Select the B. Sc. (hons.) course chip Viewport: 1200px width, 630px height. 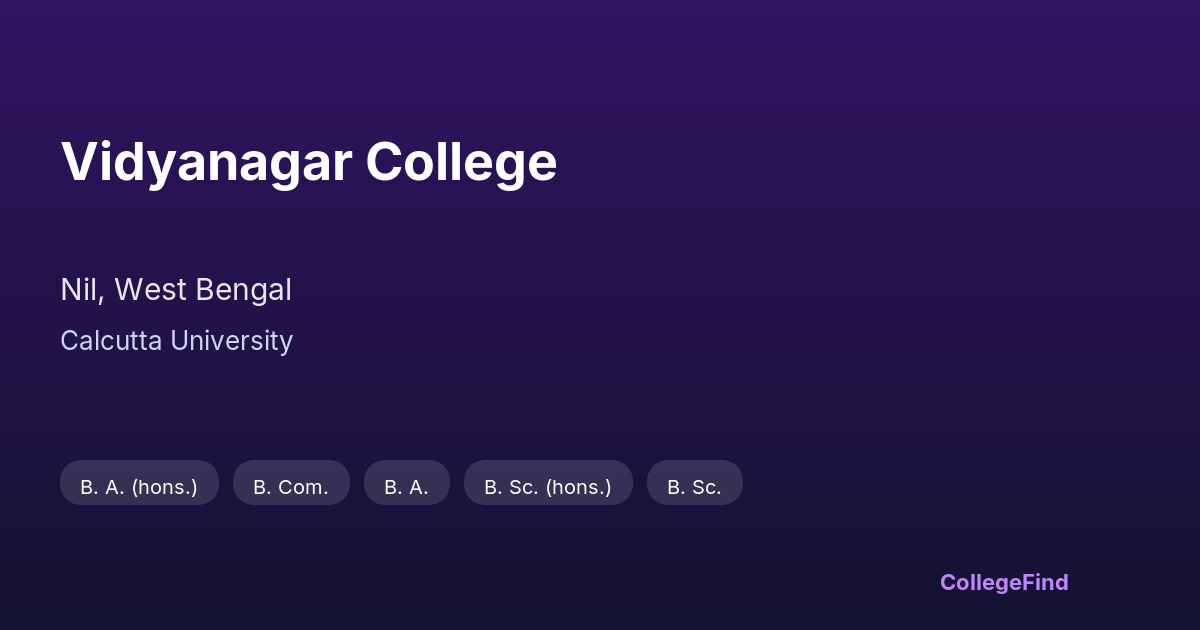point(548,487)
